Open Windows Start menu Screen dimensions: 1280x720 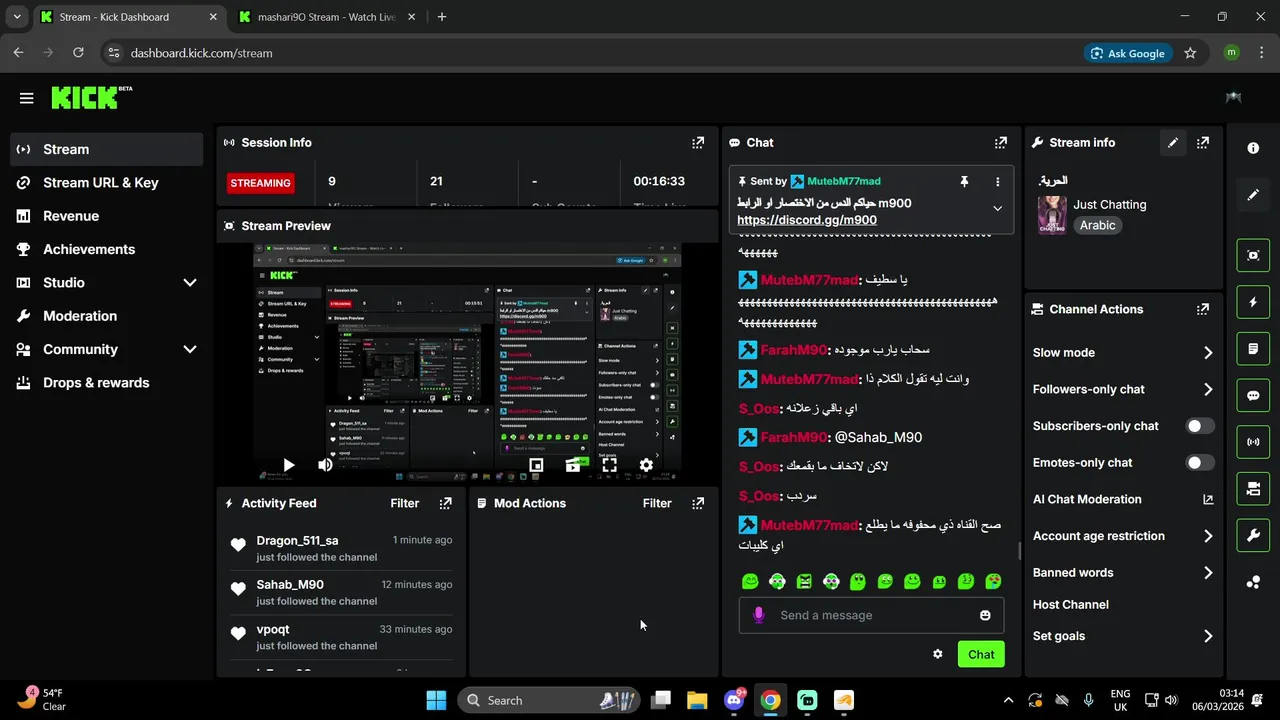pos(436,700)
